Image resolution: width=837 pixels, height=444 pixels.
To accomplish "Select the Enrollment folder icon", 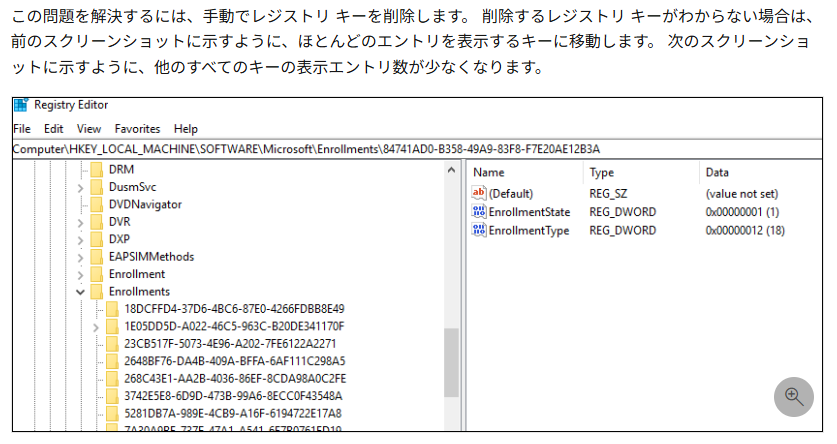I will (x=97, y=274).
